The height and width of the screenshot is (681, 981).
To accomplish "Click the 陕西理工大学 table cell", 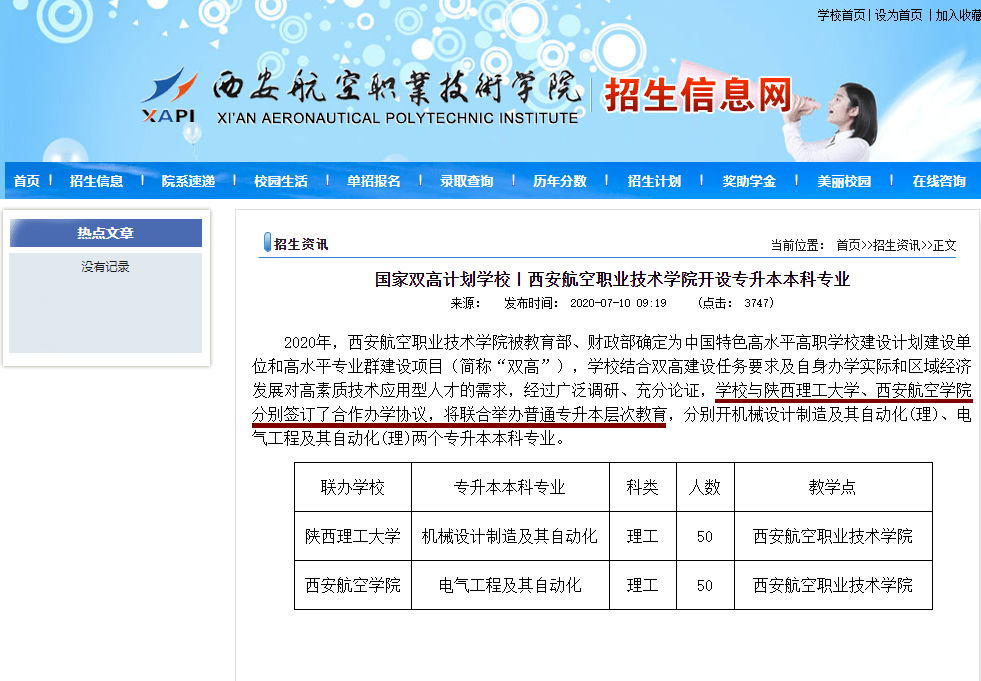I will pos(353,536).
